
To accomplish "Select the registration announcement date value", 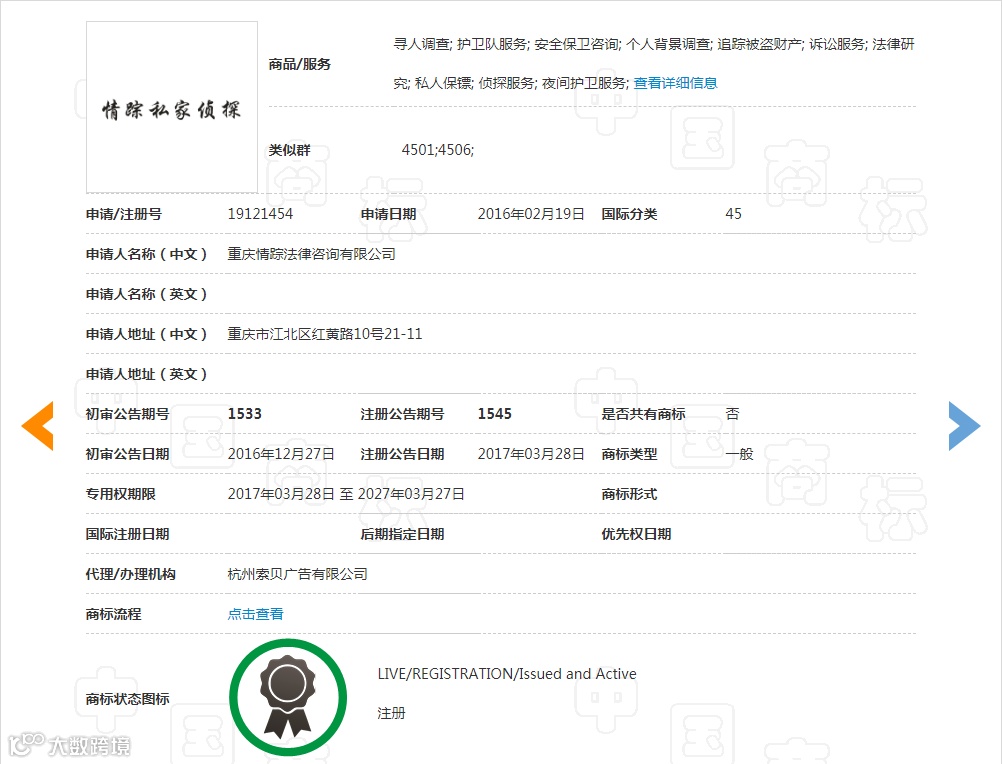I will tap(531, 454).
